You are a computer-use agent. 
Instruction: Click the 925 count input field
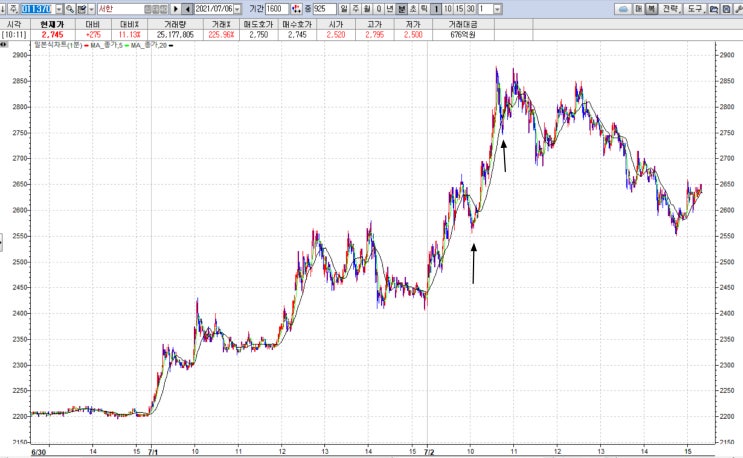pyautogui.click(x=325, y=9)
